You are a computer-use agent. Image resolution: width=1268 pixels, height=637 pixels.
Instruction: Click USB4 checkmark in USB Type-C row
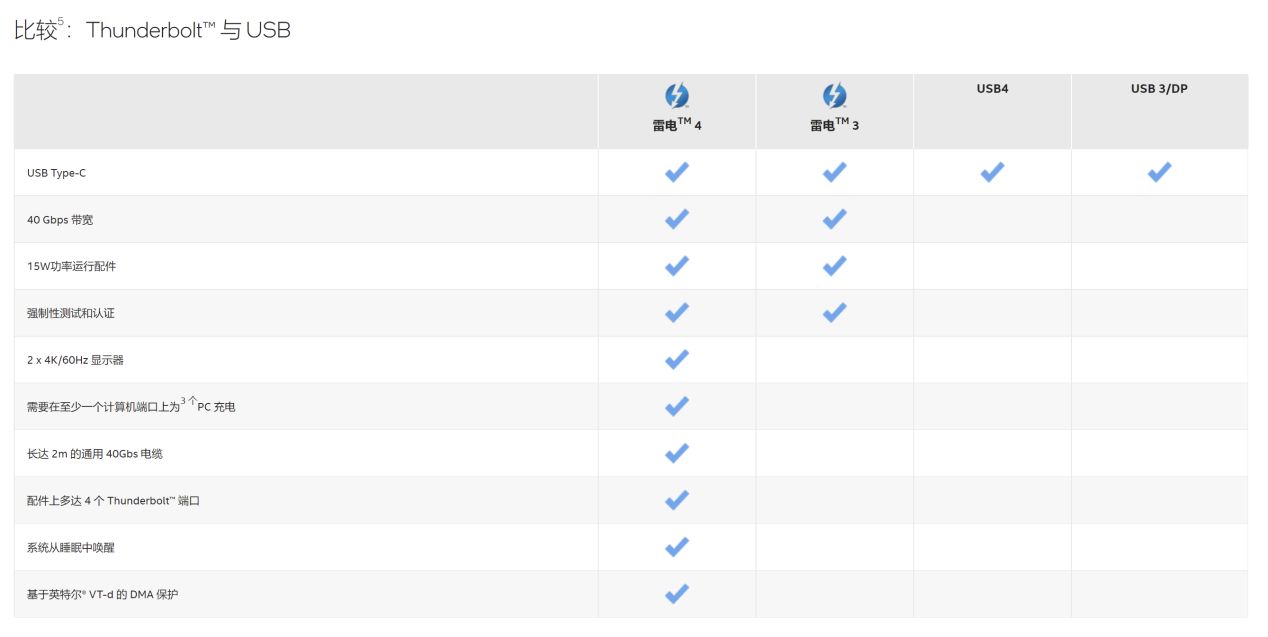(x=992, y=172)
